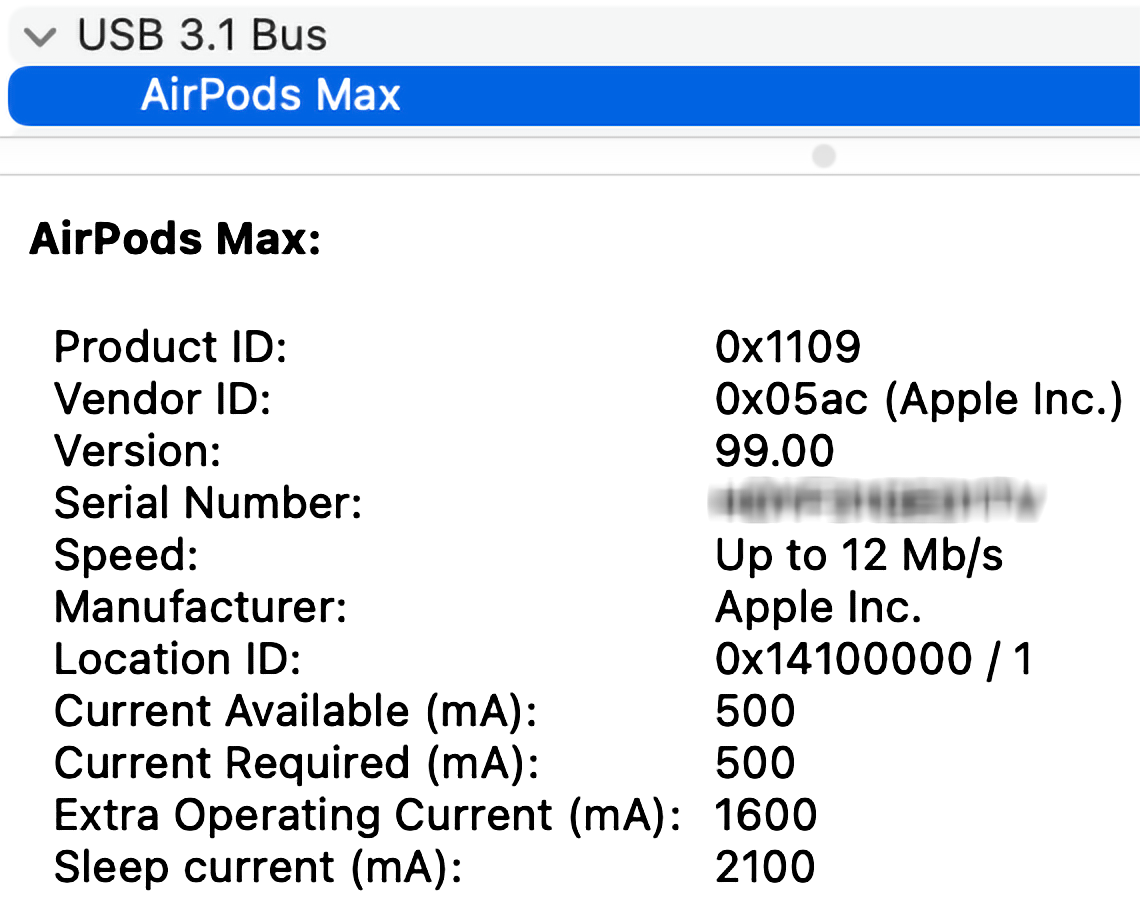Image resolution: width=1140 pixels, height=908 pixels.
Task: Click the bold AirPods Max details heading
Action: [x=175, y=241]
